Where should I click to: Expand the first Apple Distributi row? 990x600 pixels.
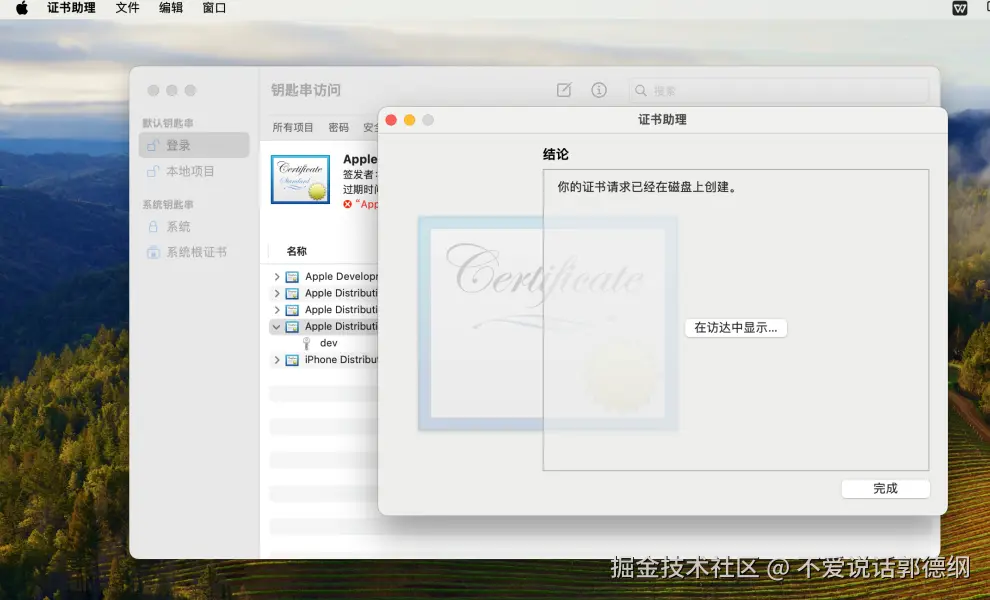tap(277, 293)
